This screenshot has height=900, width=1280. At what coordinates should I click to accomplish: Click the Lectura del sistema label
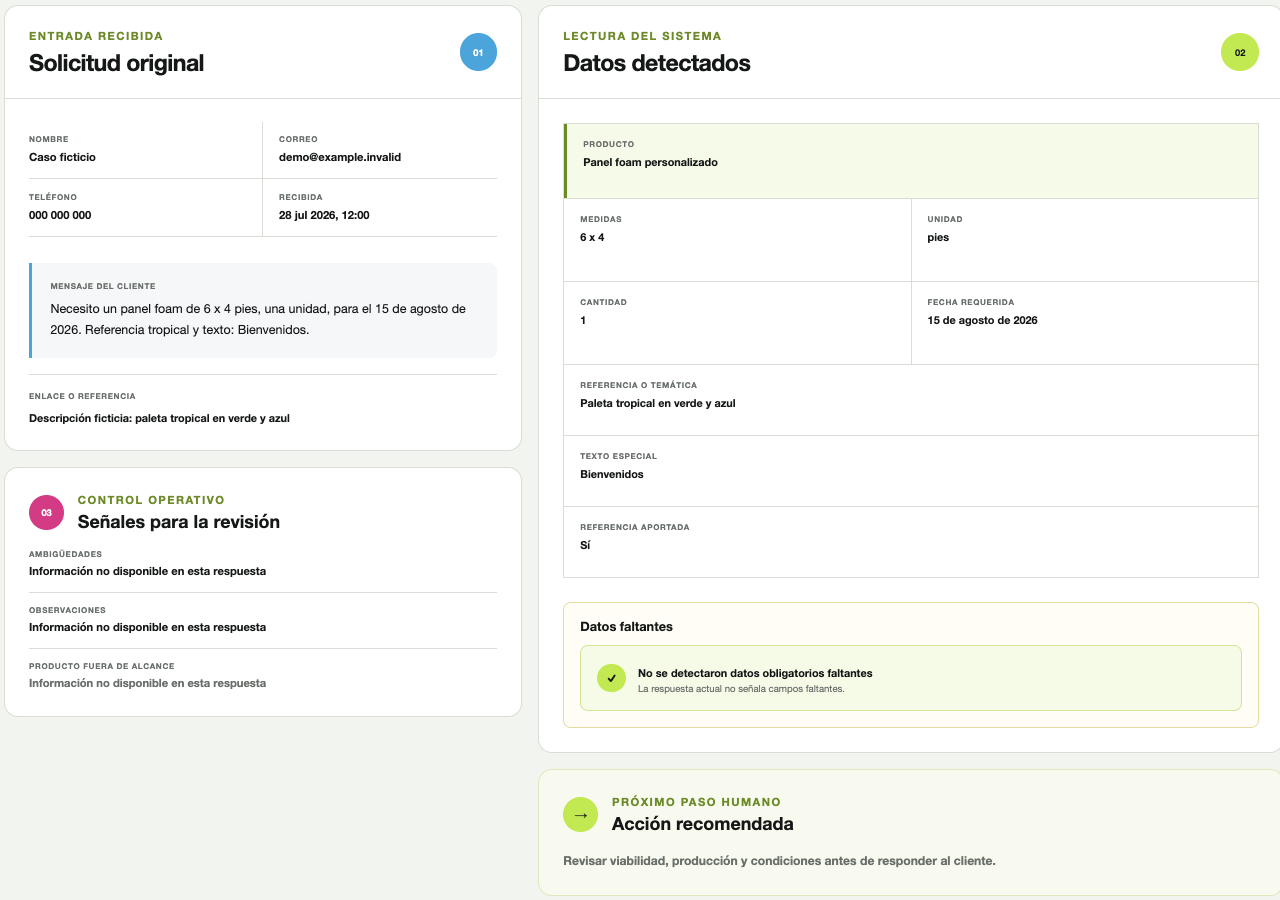tap(642, 36)
